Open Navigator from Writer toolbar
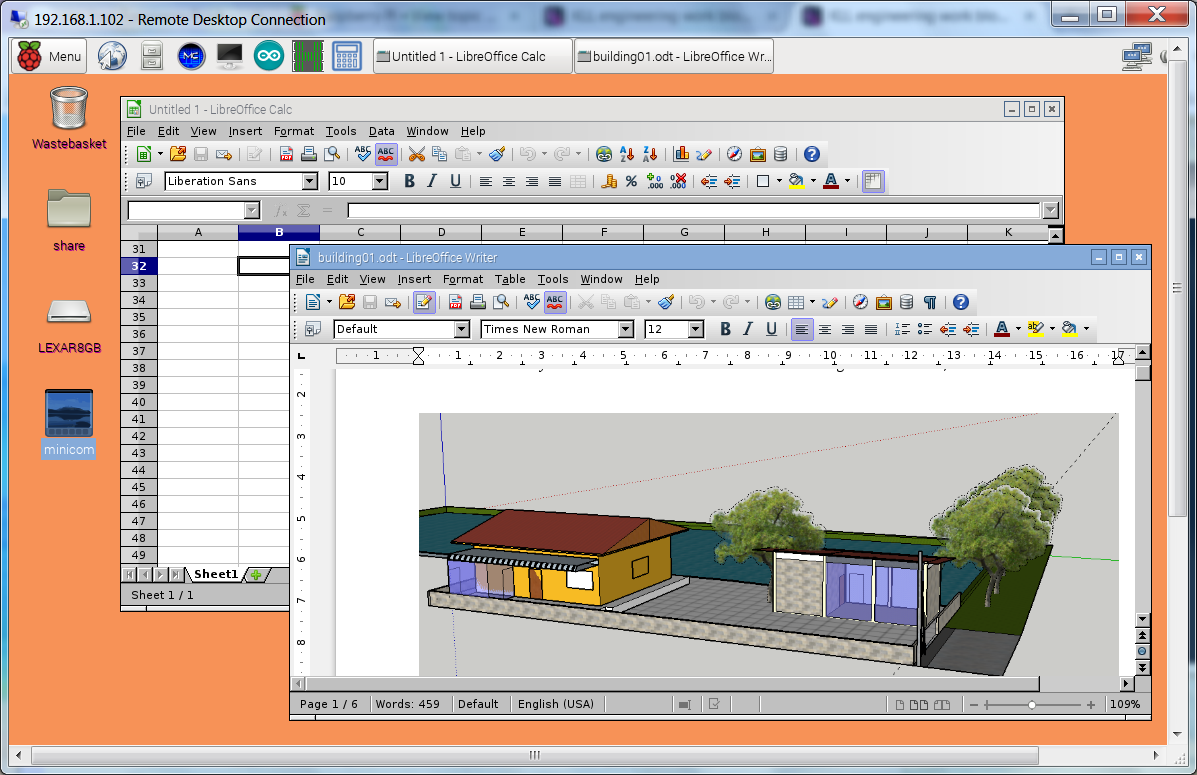This screenshot has height=775, width=1197. 860,302
